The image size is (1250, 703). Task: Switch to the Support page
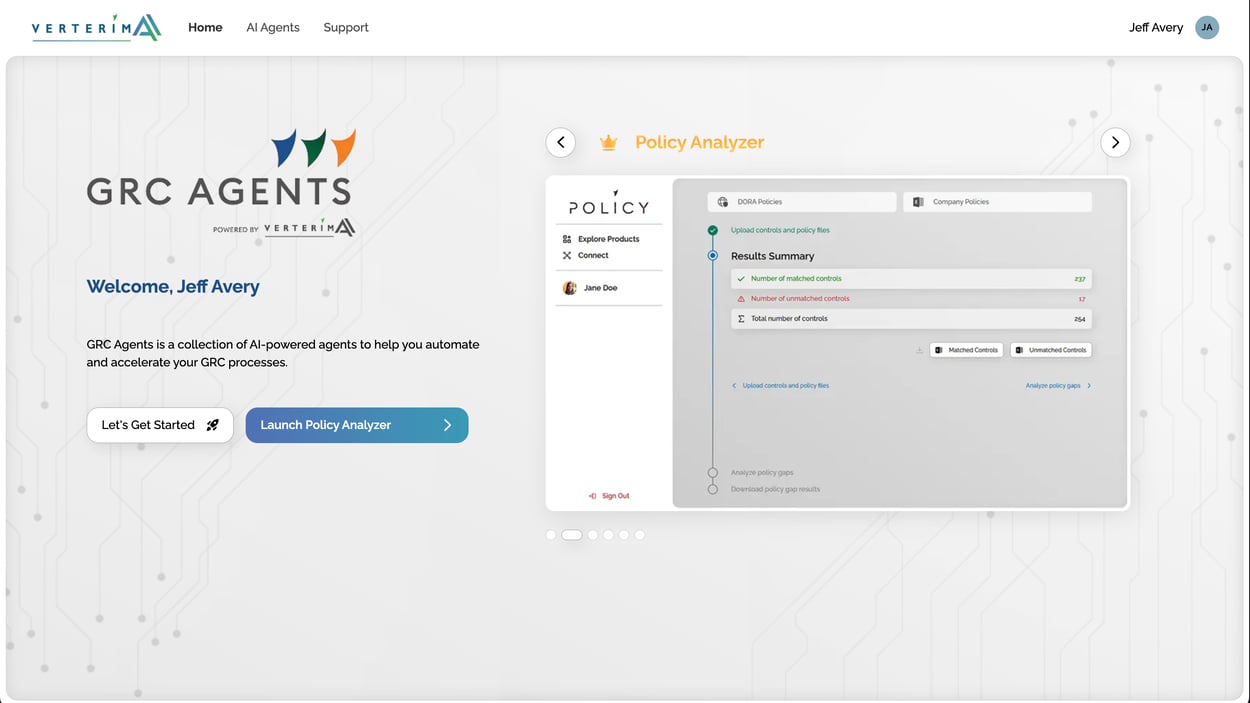click(346, 27)
